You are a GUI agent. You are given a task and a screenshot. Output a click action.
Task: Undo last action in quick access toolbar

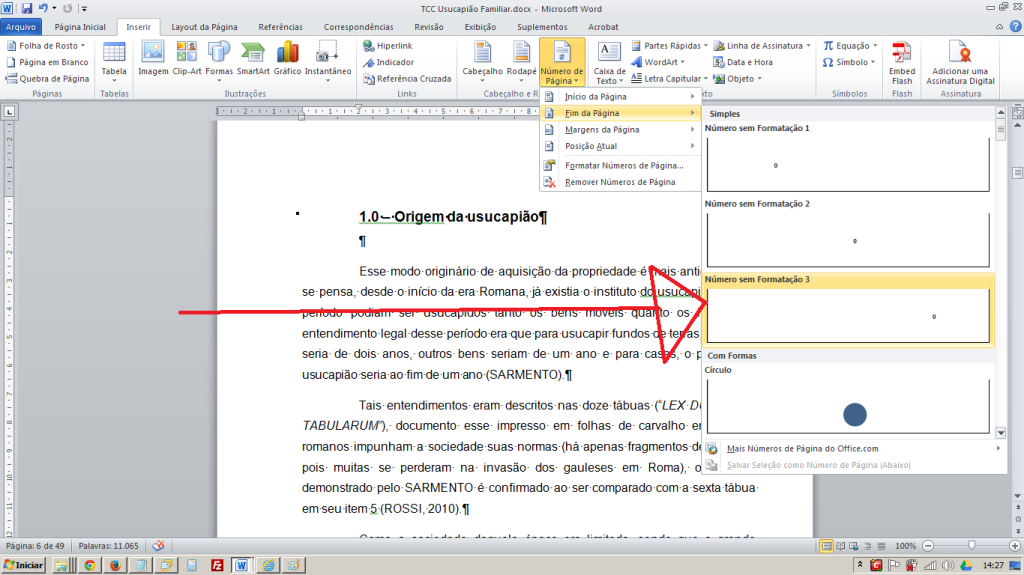(43, 8)
